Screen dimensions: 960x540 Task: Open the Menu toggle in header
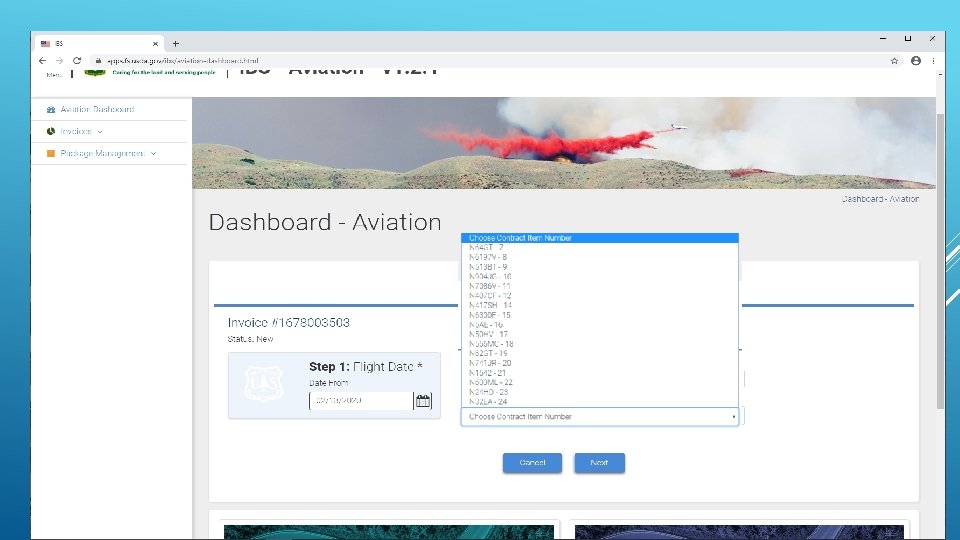click(x=54, y=74)
